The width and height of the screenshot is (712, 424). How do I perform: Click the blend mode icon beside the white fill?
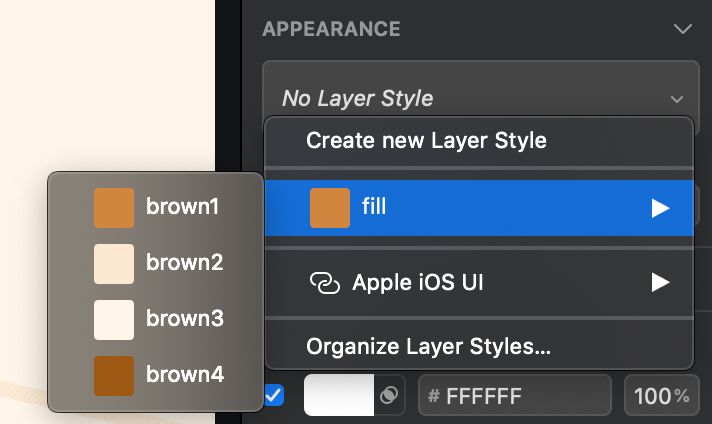pyautogui.click(x=390, y=396)
